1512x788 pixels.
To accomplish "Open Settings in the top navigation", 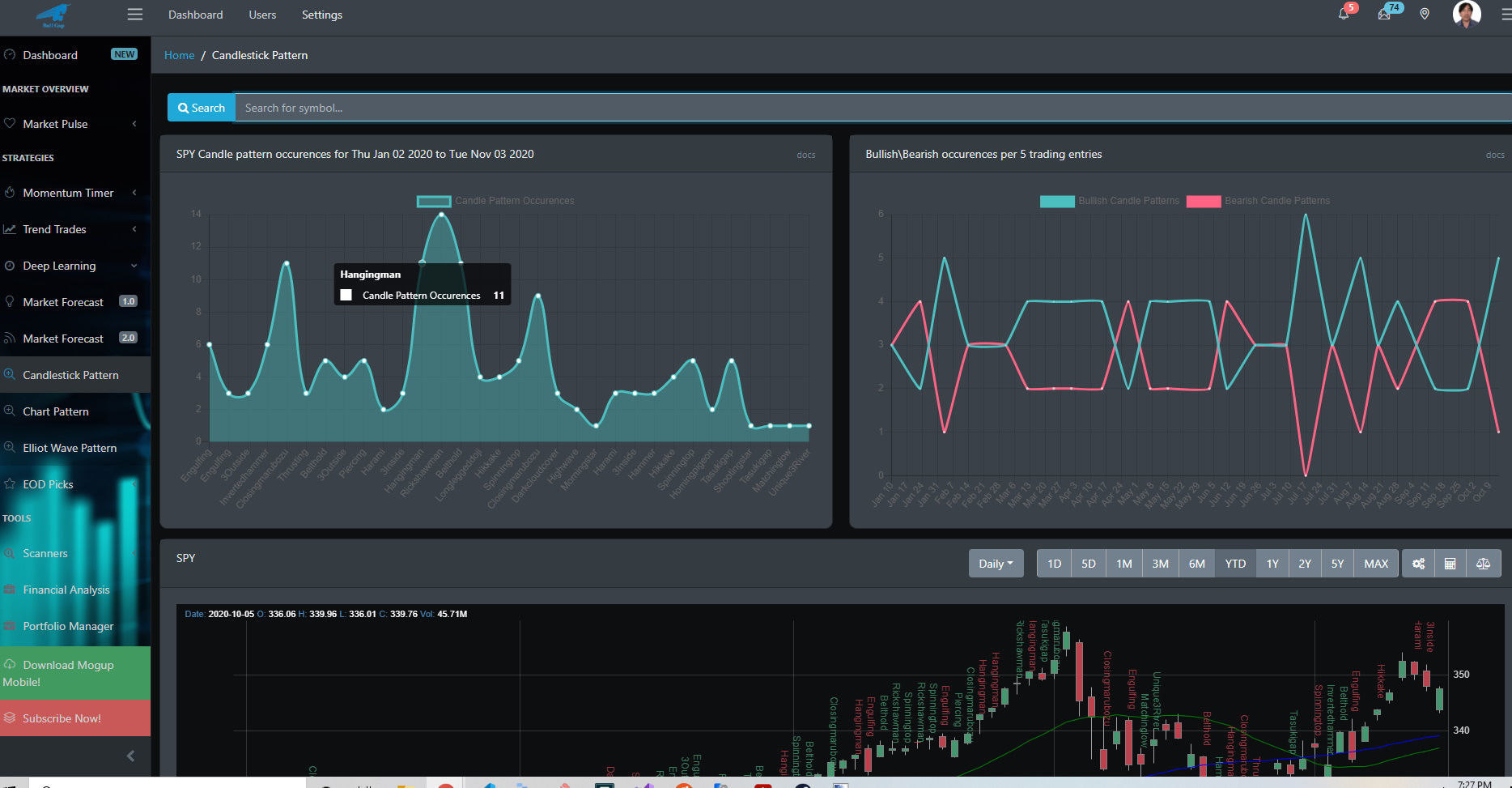I will tap(321, 15).
